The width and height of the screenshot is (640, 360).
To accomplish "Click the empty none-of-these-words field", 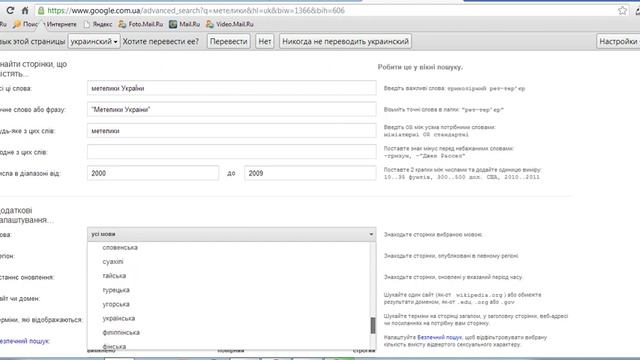I will pos(231,152).
